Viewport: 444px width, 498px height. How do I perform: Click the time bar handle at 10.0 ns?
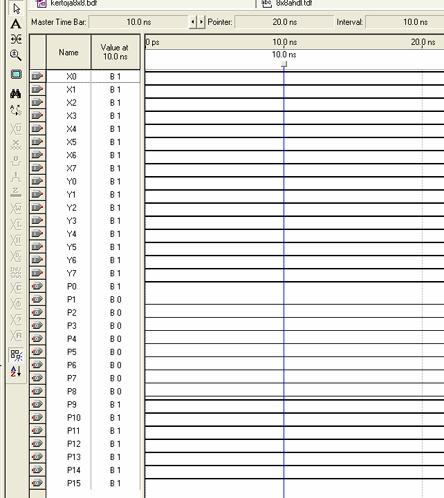284,65
